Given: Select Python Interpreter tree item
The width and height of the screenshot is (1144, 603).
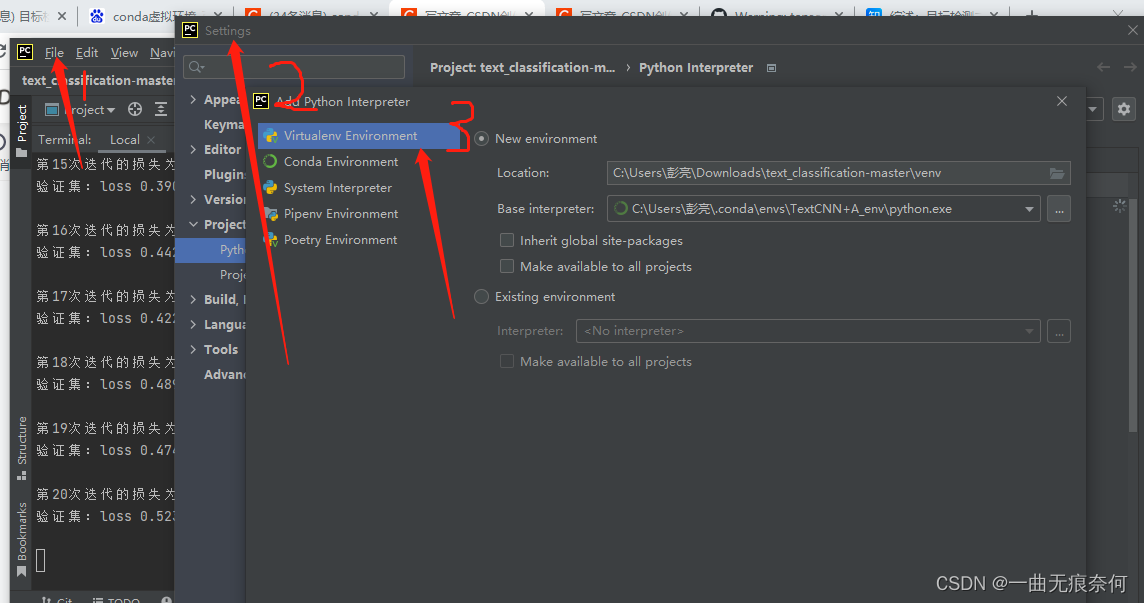Looking at the screenshot, I should tap(210, 250).
